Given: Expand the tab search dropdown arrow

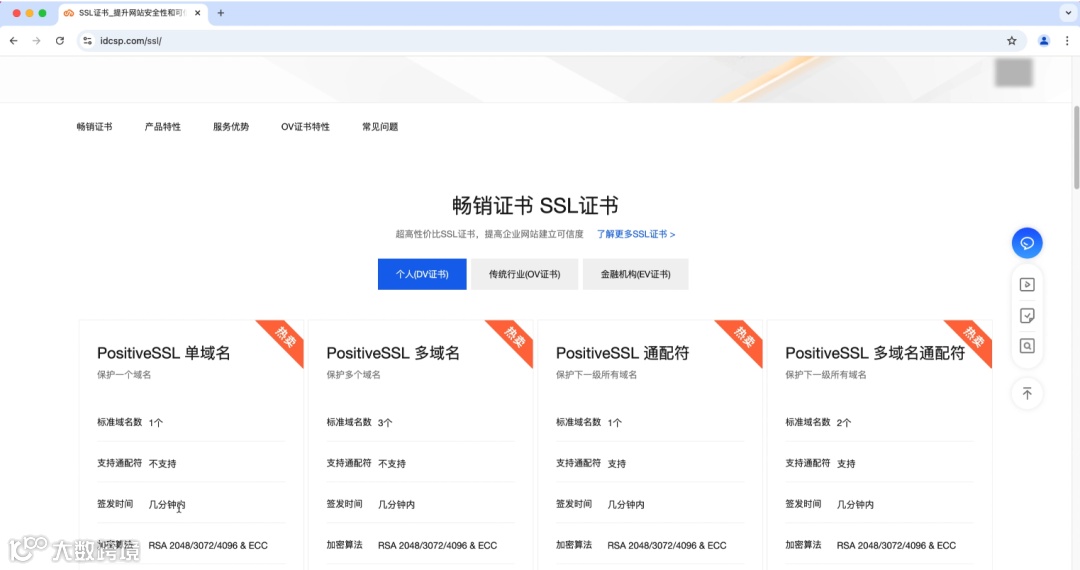Looking at the screenshot, I should point(1068,12).
